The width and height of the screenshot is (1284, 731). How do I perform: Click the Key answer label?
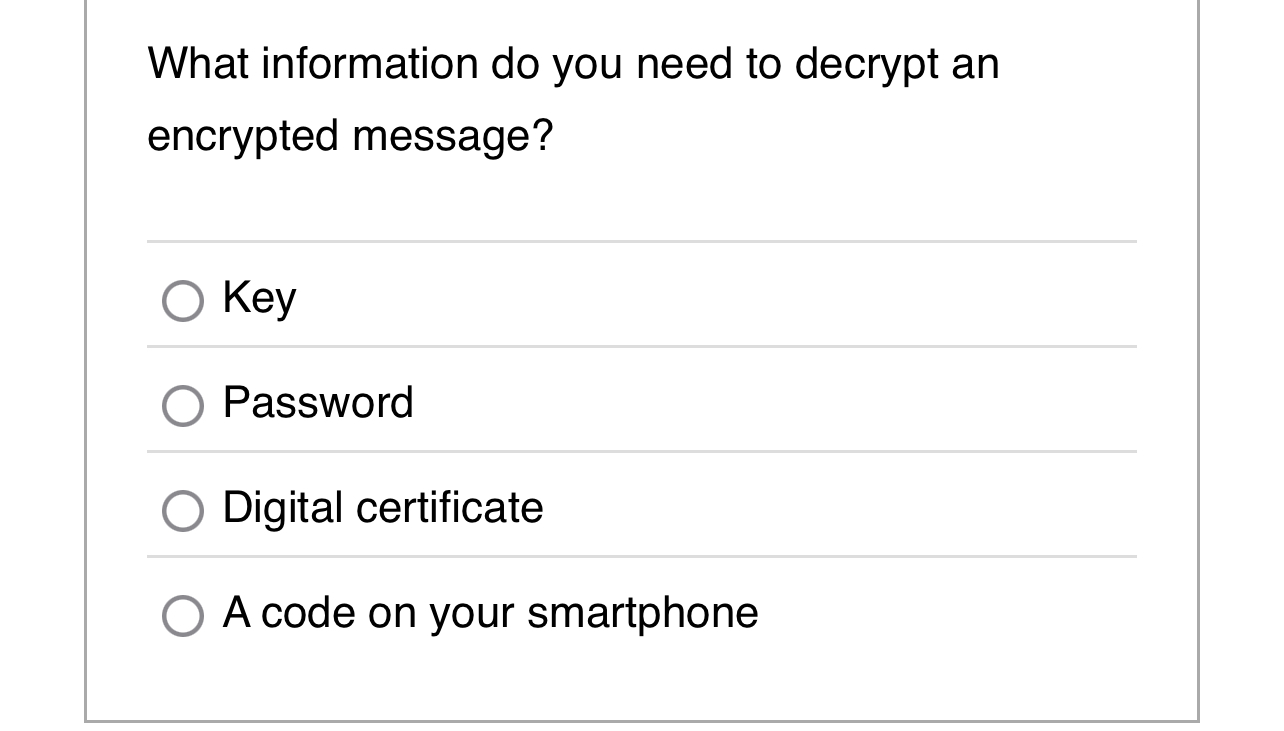pyautogui.click(x=260, y=297)
